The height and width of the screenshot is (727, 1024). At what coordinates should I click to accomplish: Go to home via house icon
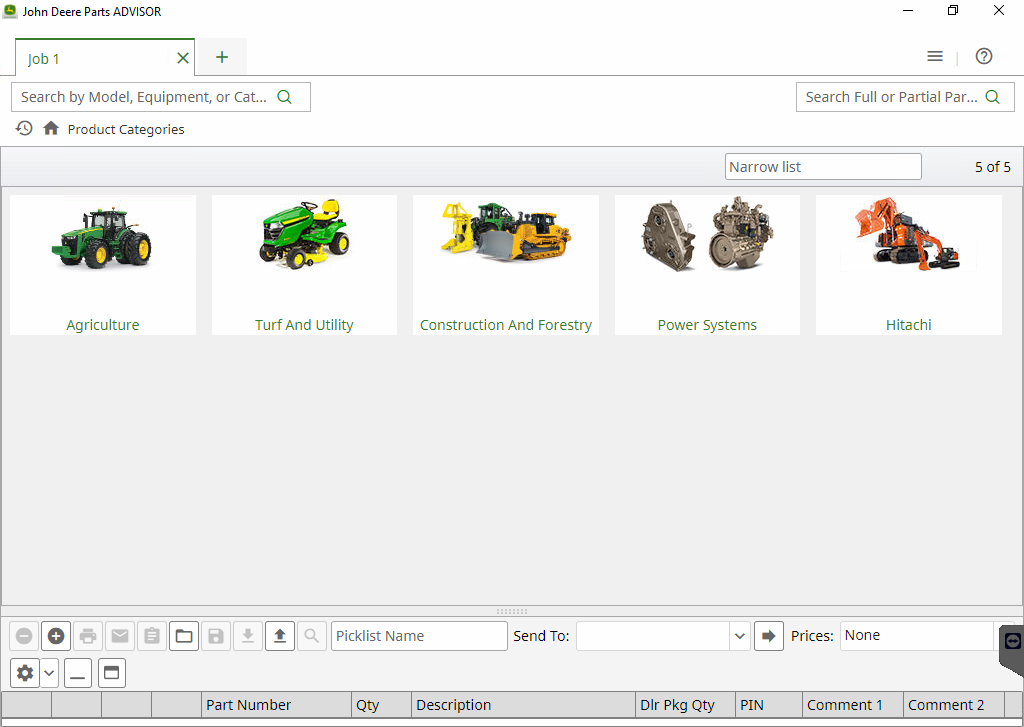coord(51,129)
